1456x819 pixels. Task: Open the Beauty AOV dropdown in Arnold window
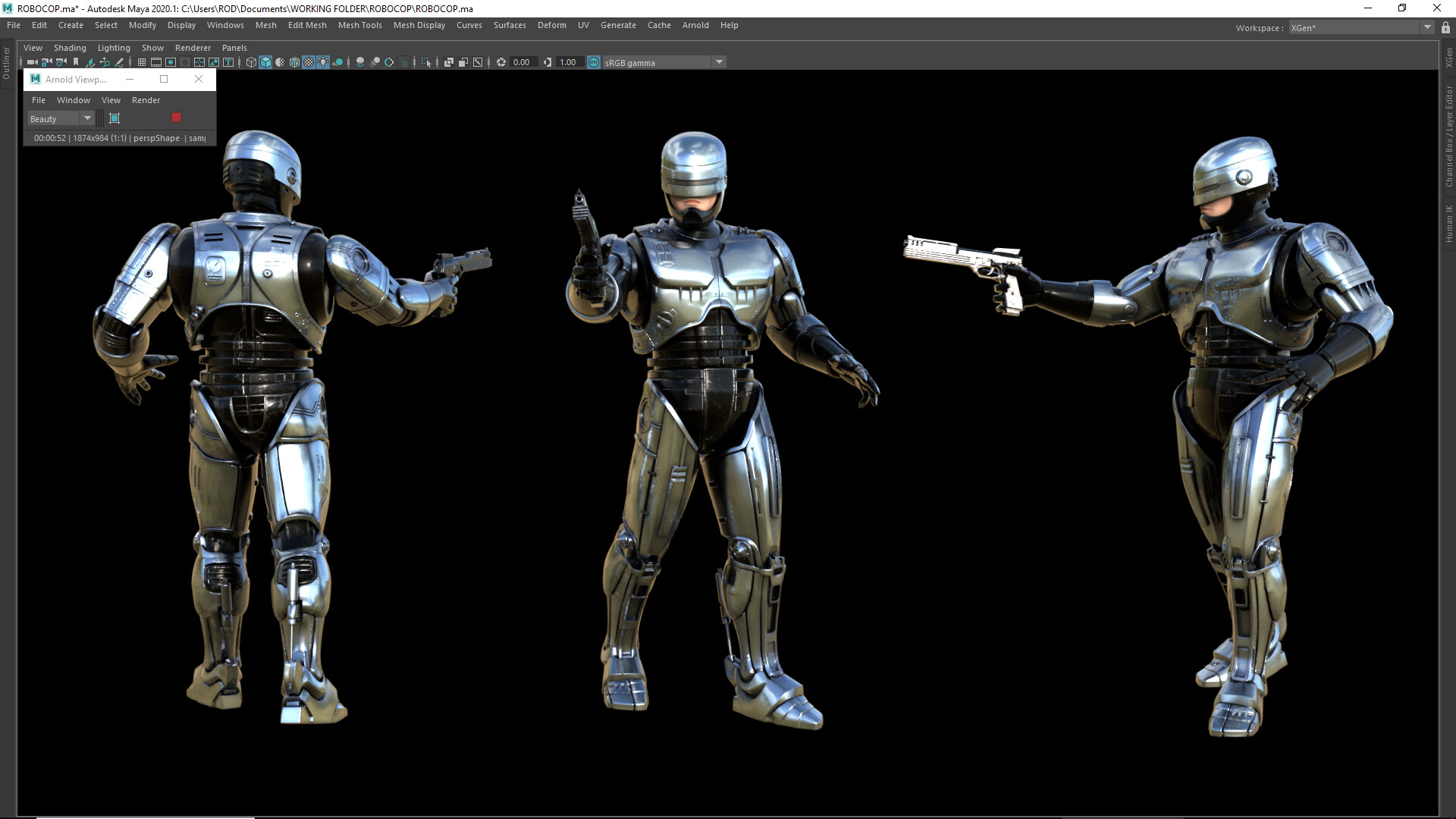[87, 118]
